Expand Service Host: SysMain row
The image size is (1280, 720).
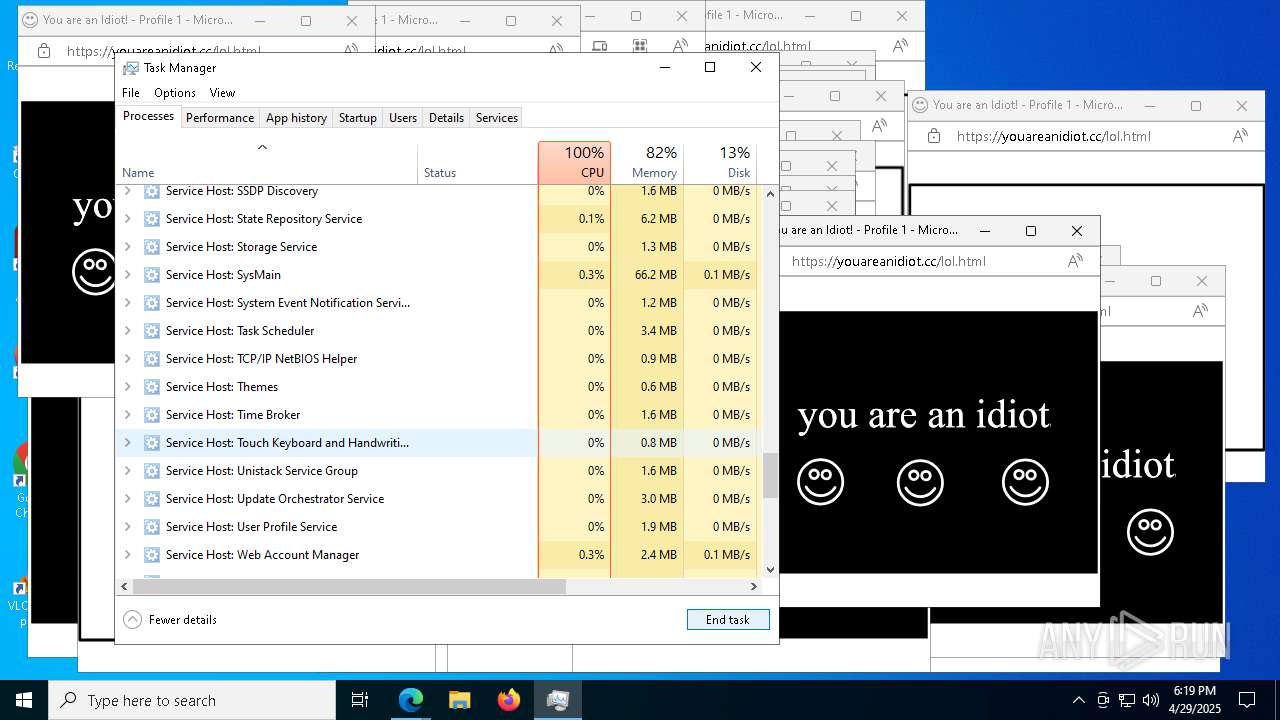[x=127, y=274]
